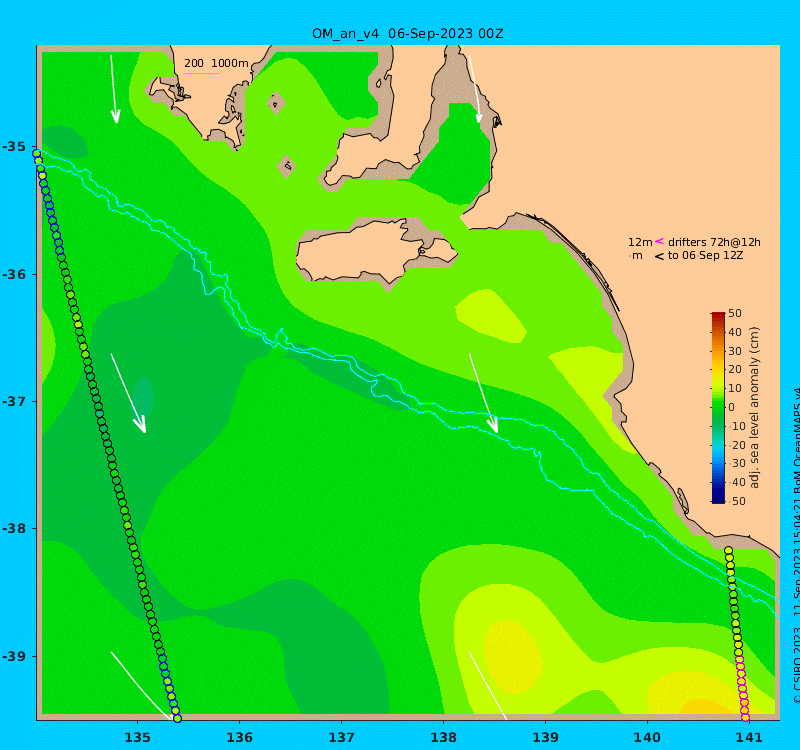Click the latitude axis label '-36'

14,274
